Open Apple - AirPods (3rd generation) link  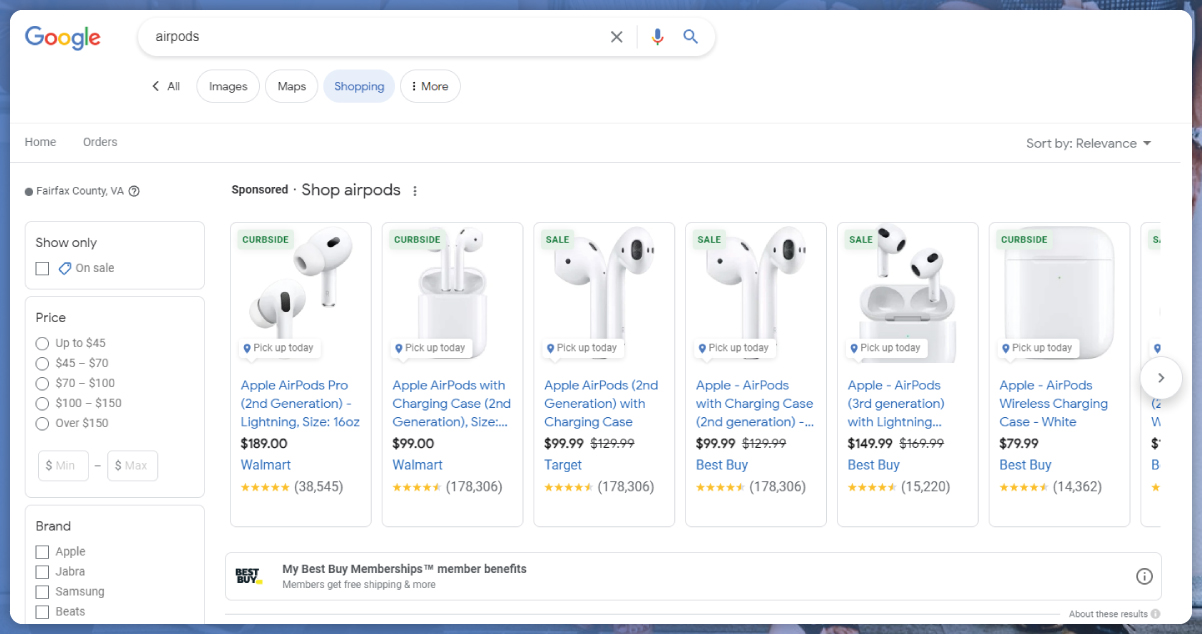896,404
